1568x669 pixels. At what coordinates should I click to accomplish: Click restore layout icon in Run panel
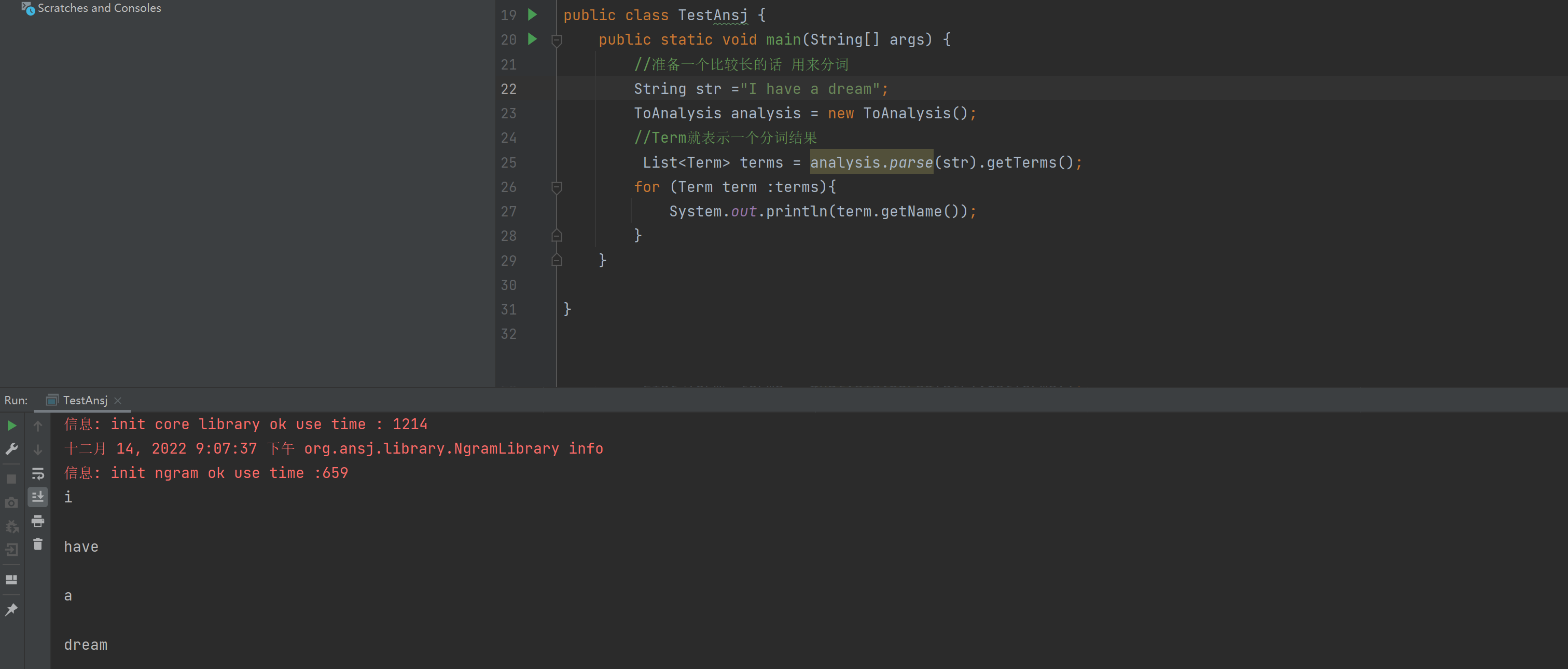tap(11, 579)
